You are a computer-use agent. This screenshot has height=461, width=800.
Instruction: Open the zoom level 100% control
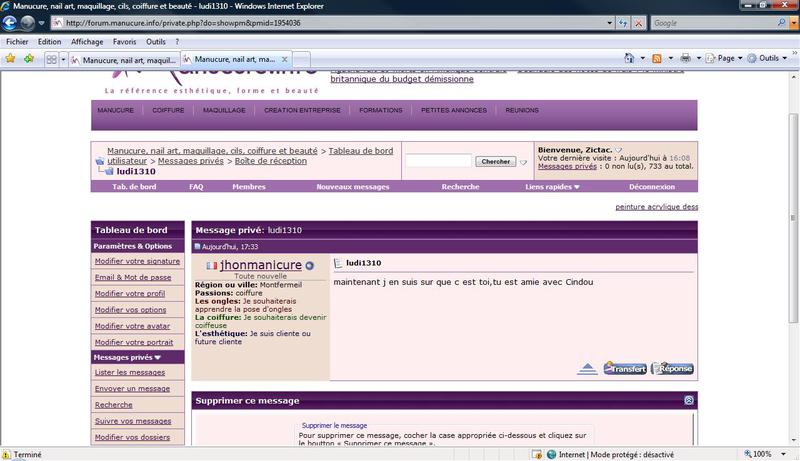coord(766,453)
